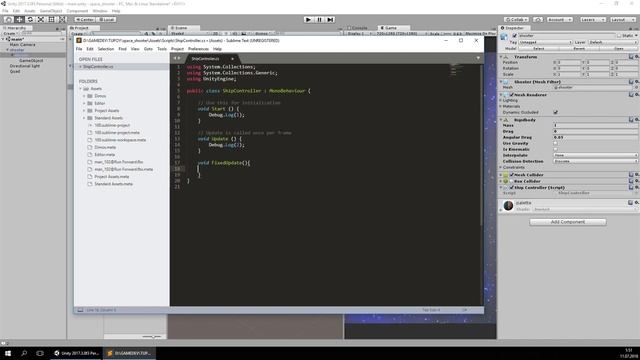This screenshot has height=360, width=640.
Task: Click the Sublime status bar panel switcher icon
Action: point(80,310)
